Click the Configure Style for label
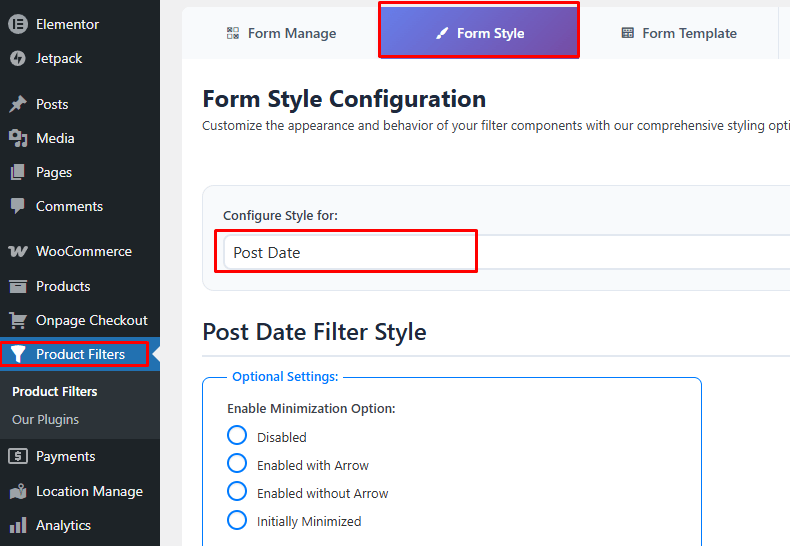Screen dimensions: 790x546 281,216
